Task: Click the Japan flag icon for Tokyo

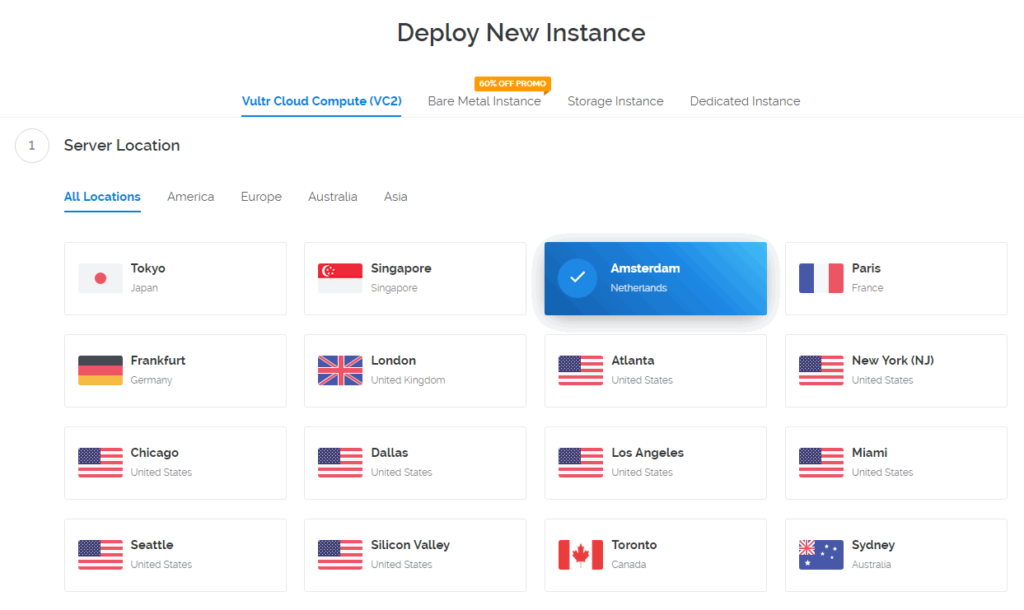Action: coord(100,278)
